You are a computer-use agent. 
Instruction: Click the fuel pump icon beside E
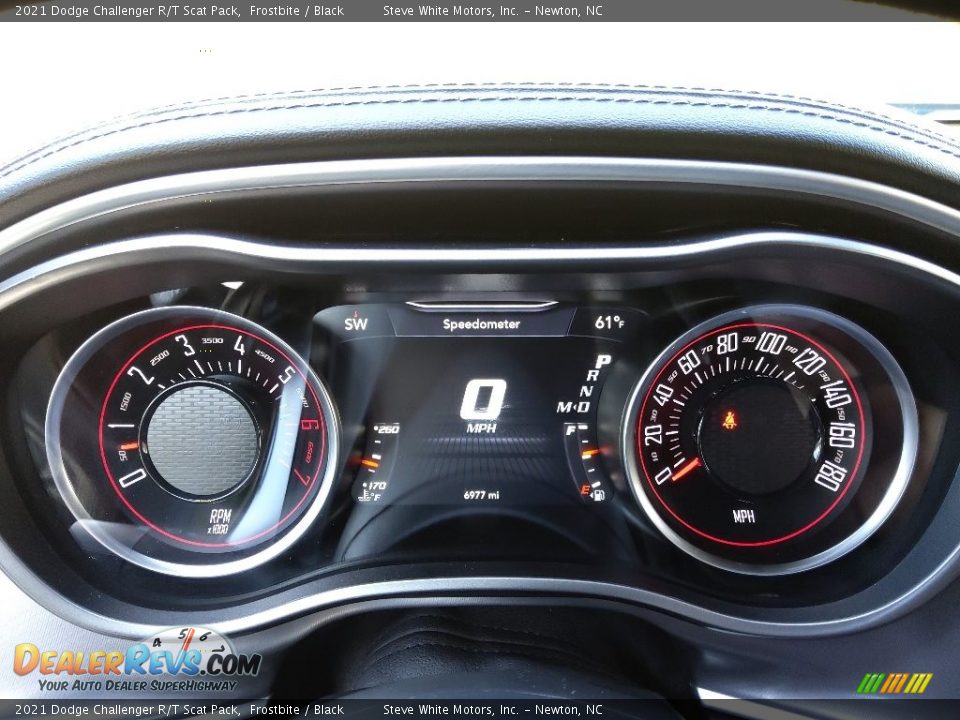click(x=599, y=495)
